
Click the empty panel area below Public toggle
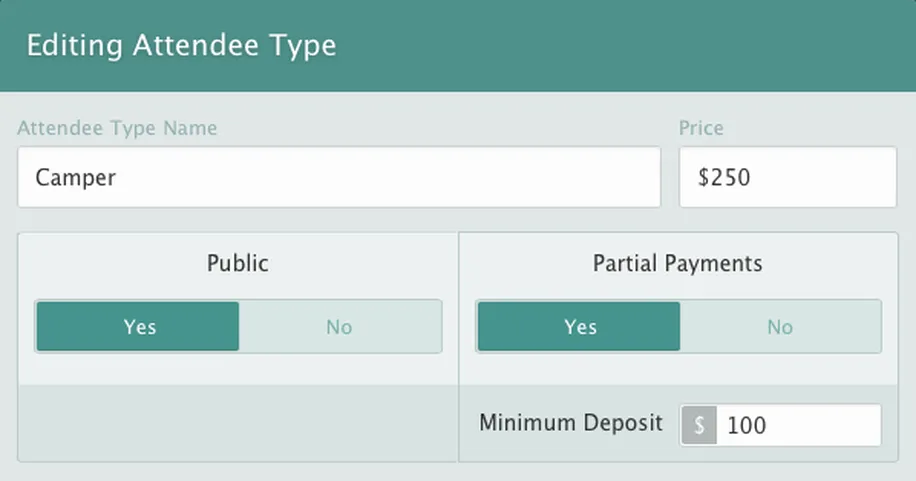pos(238,423)
